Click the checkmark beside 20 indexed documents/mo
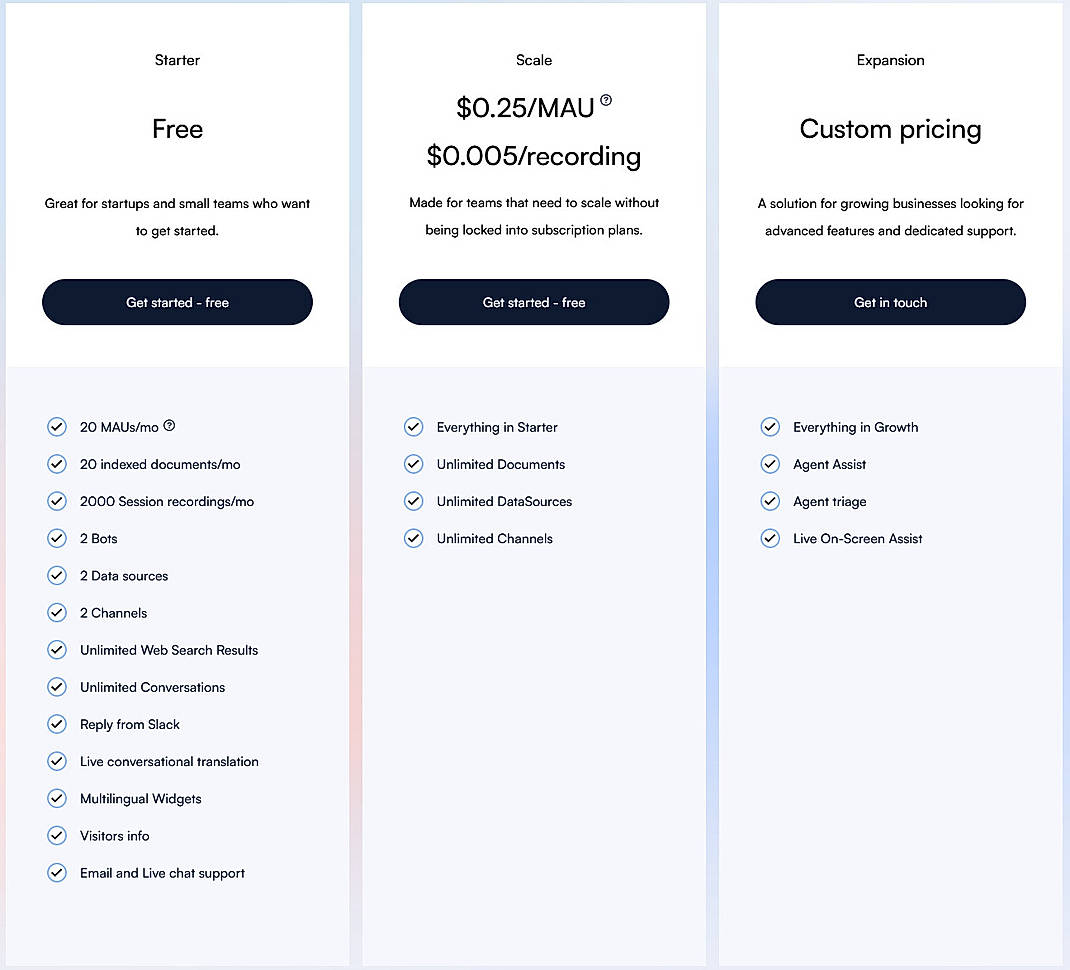Viewport: 1070px width, 970px height. 57,464
